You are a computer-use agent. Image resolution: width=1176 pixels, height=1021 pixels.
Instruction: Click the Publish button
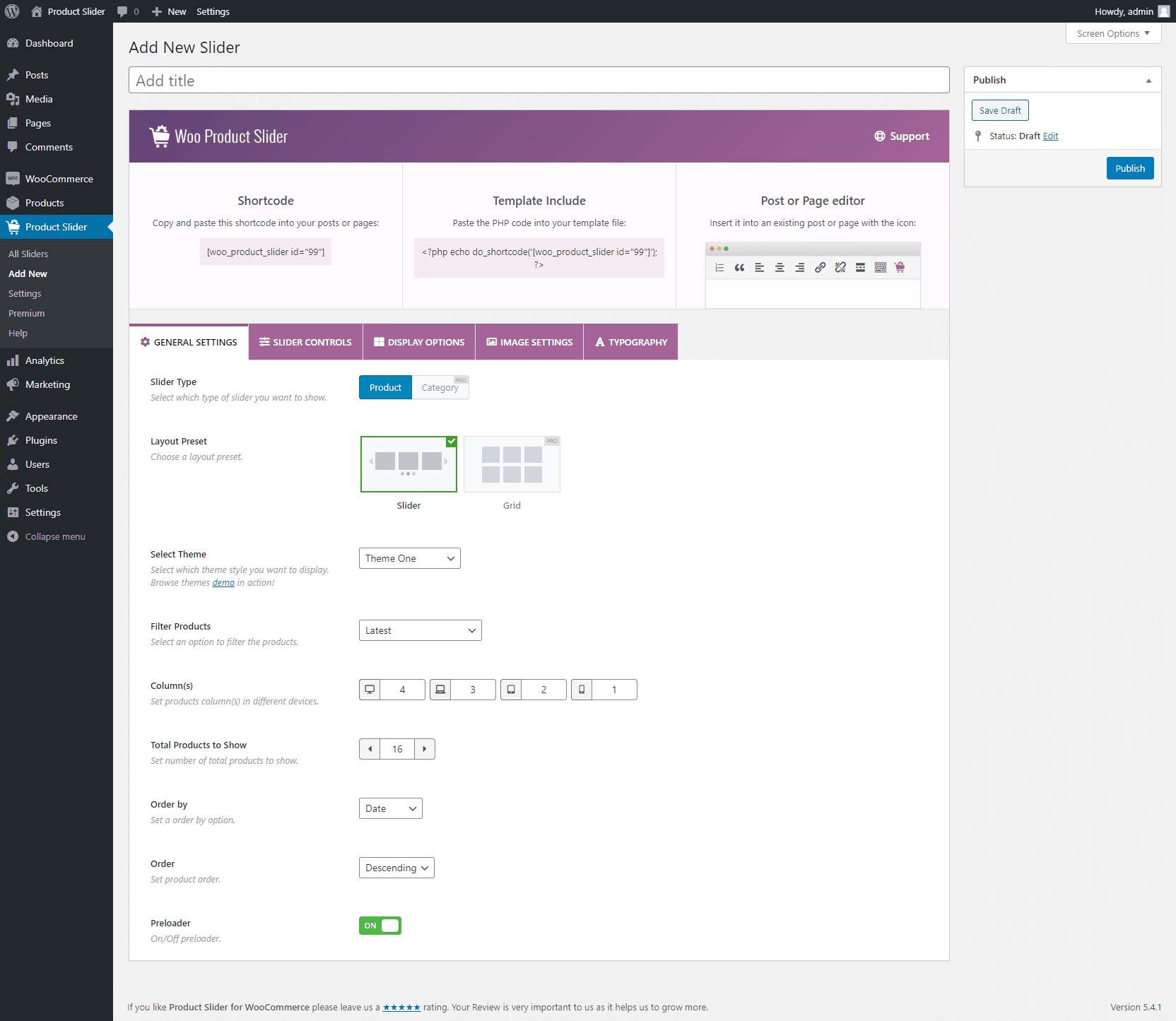click(1129, 168)
